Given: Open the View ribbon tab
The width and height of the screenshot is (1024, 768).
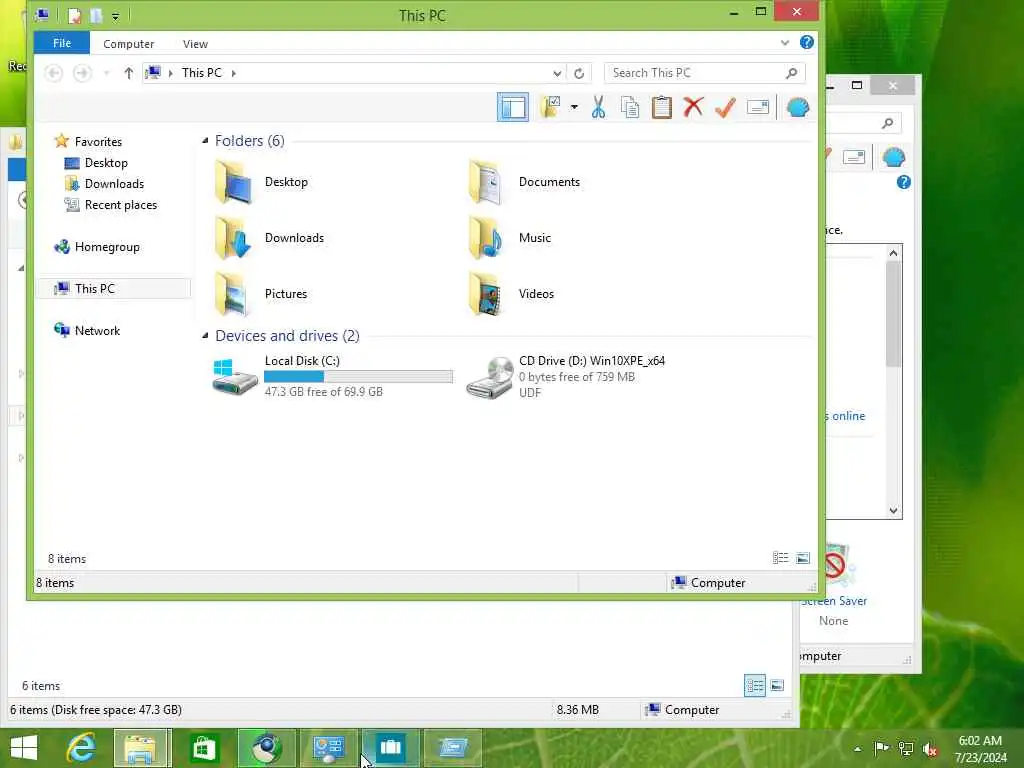Looking at the screenshot, I should point(195,44).
